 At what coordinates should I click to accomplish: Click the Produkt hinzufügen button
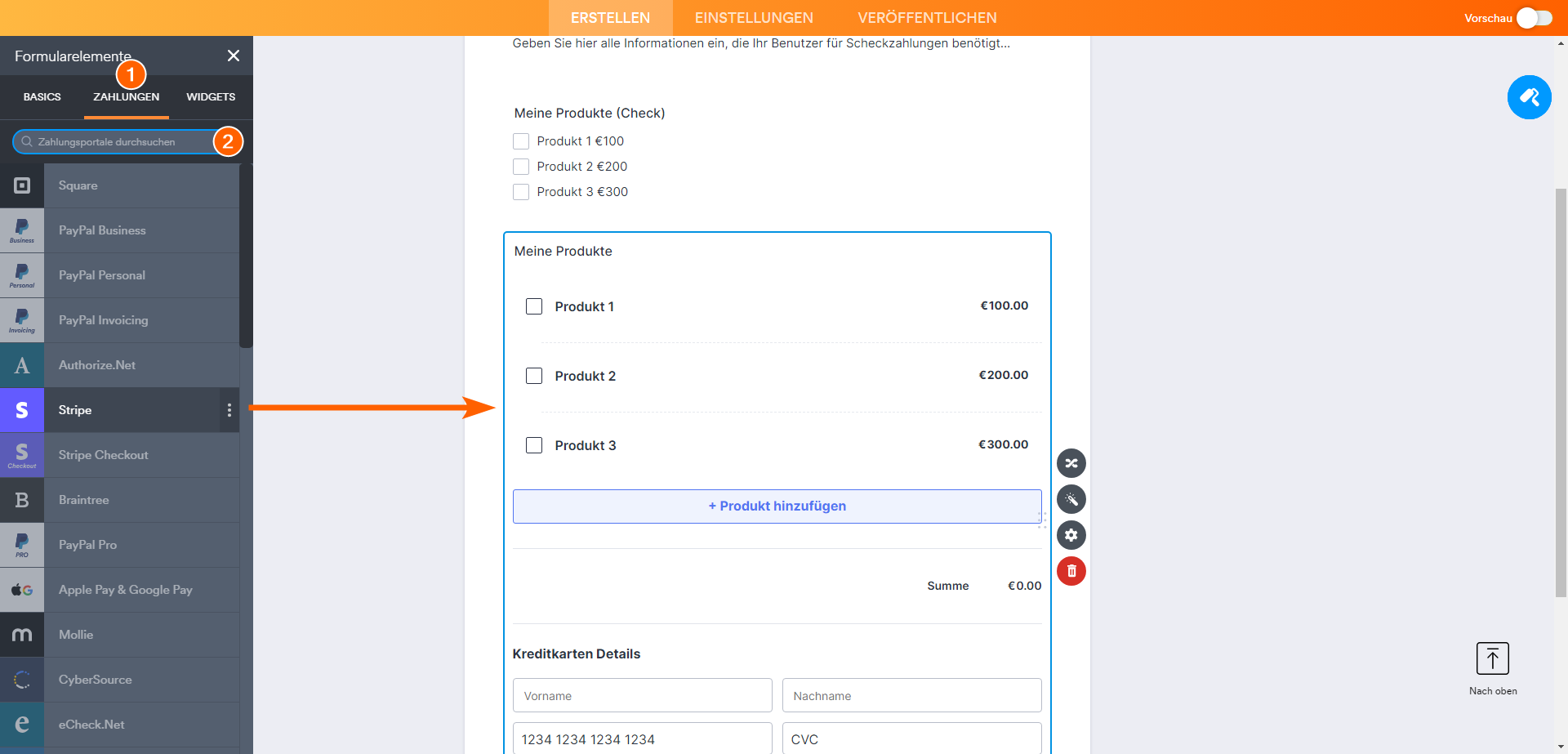click(777, 506)
